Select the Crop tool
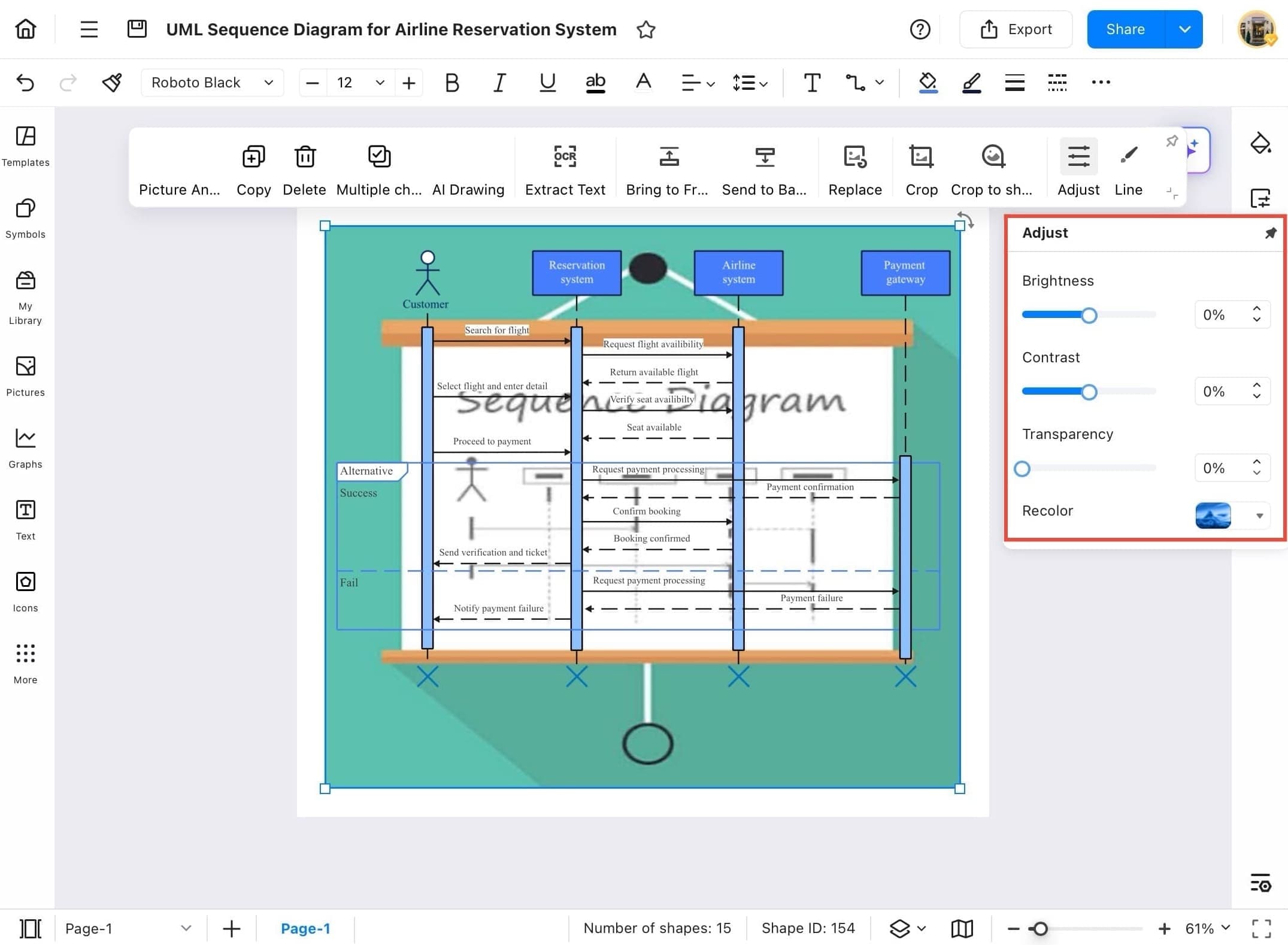The image size is (1288, 945). tap(921, 157)
